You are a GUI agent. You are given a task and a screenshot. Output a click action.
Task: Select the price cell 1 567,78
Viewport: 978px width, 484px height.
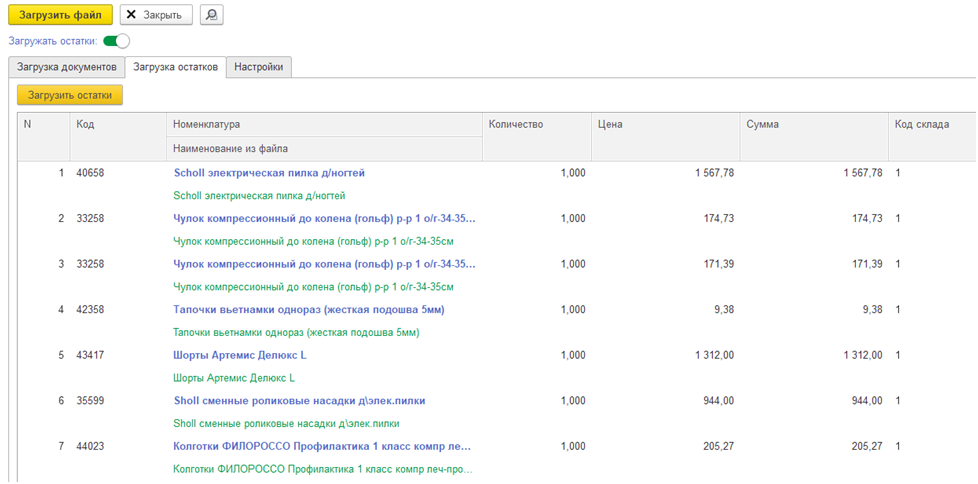pos(714,173)
